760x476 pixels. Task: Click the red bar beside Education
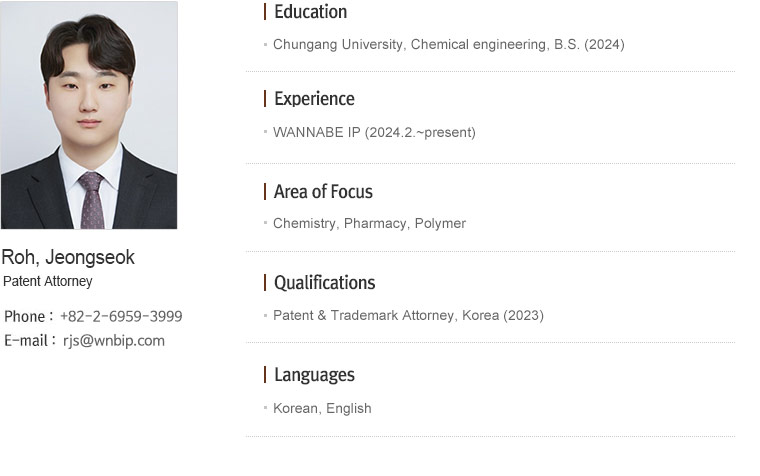(x=265, y=12)
